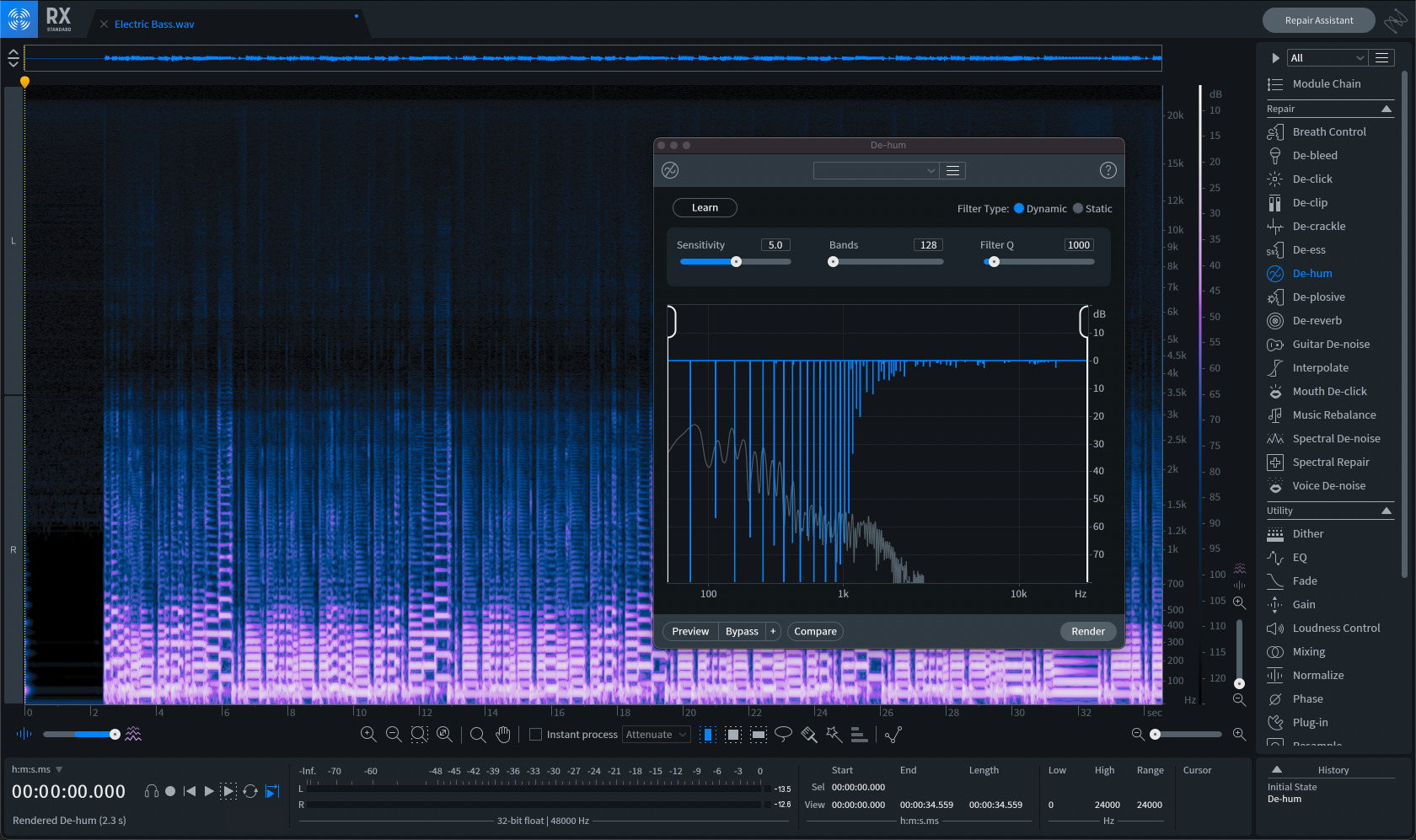
Task: Click the Filter Q value field
Action: (1079, 244)
